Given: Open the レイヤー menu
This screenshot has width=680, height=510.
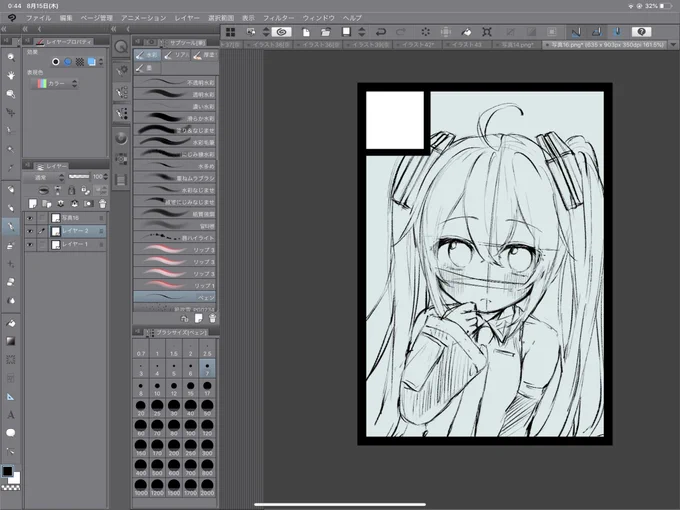Looking at the screenshot, I should click(x=187, y=18).
